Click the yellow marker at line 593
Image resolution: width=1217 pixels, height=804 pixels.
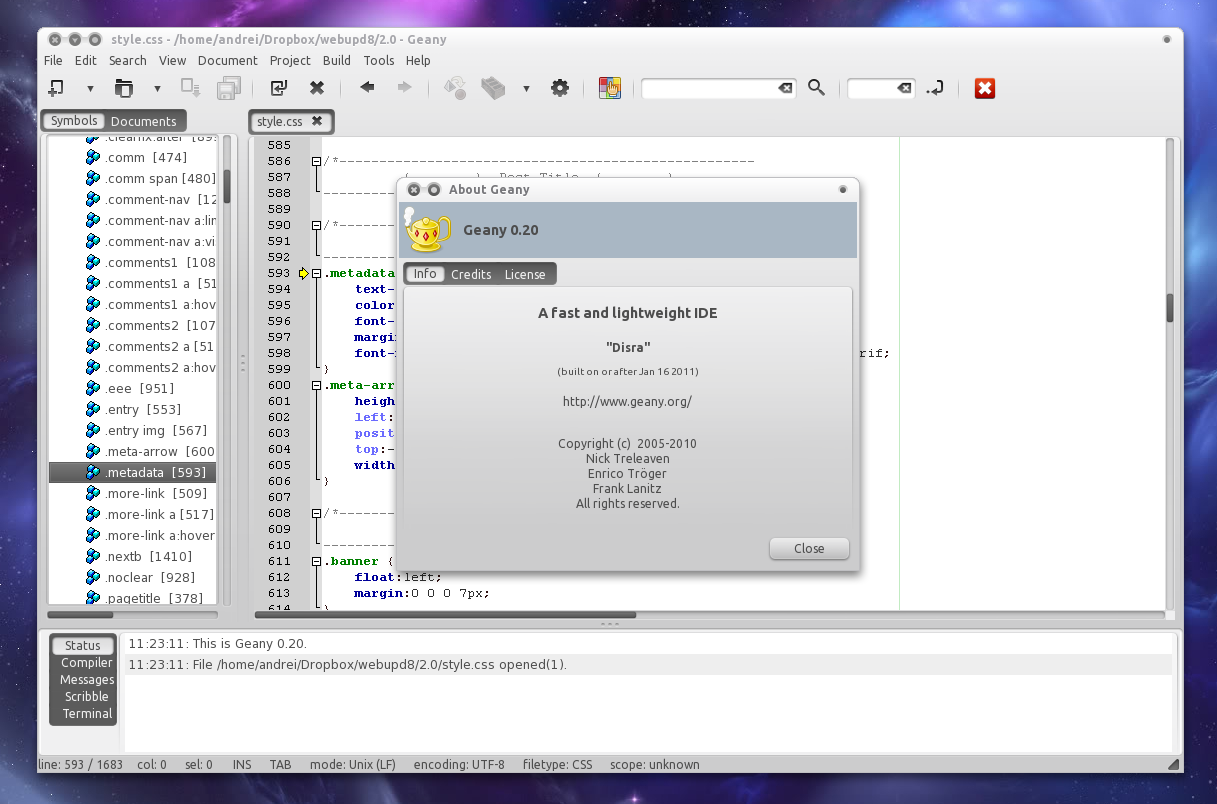(304, 273)
